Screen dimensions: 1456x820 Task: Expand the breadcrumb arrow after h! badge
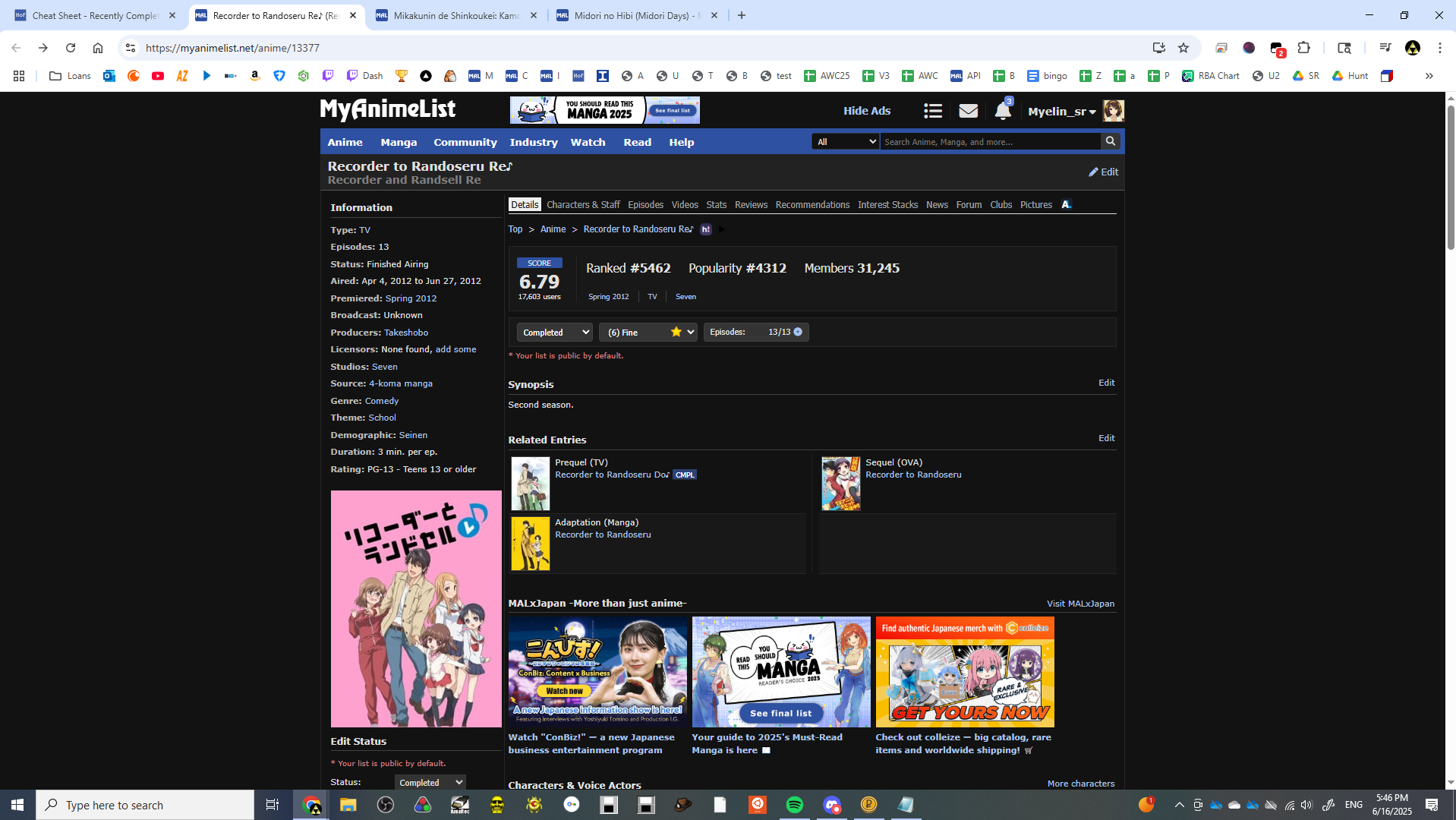[721, 229]
